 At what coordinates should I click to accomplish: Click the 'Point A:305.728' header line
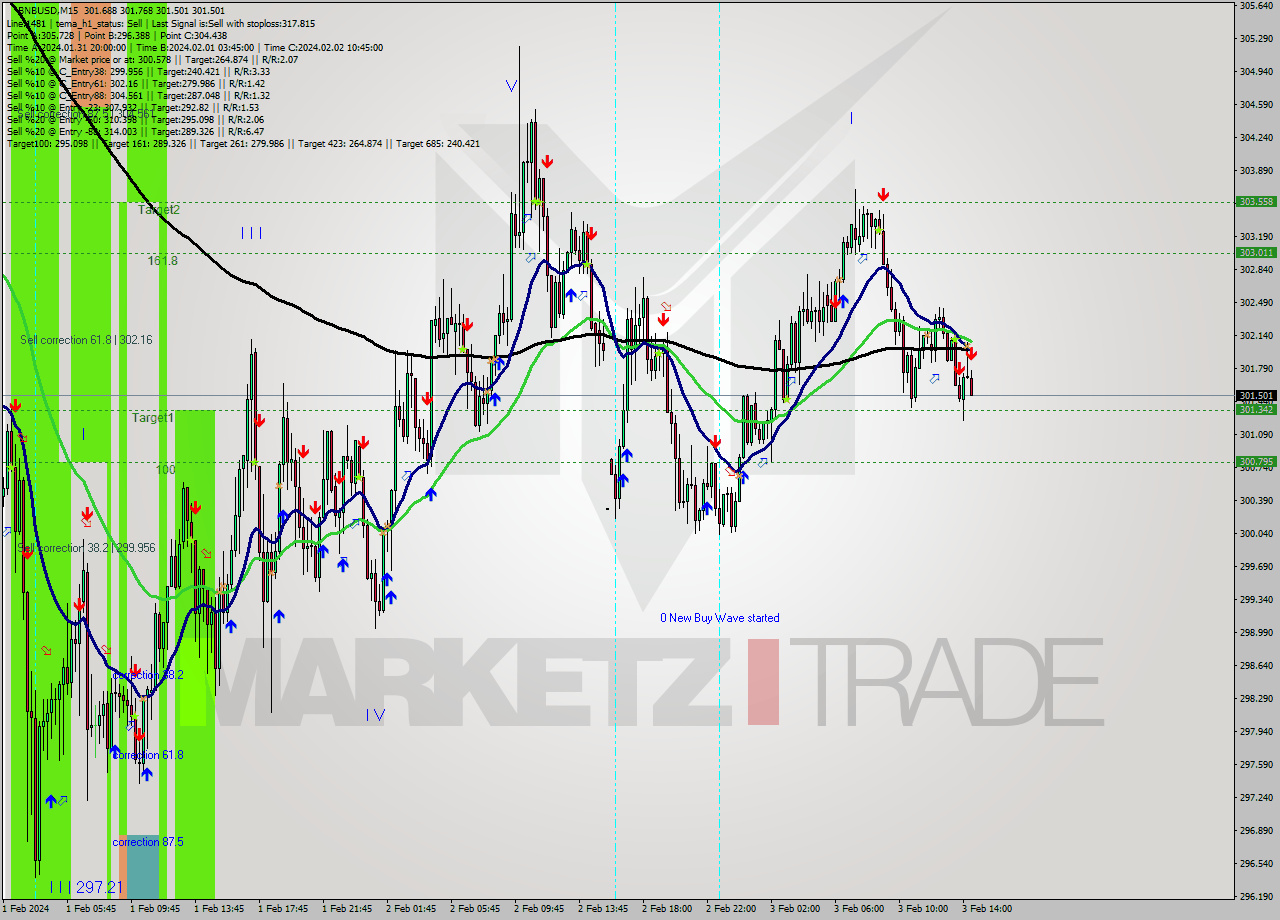coord(117,35)
